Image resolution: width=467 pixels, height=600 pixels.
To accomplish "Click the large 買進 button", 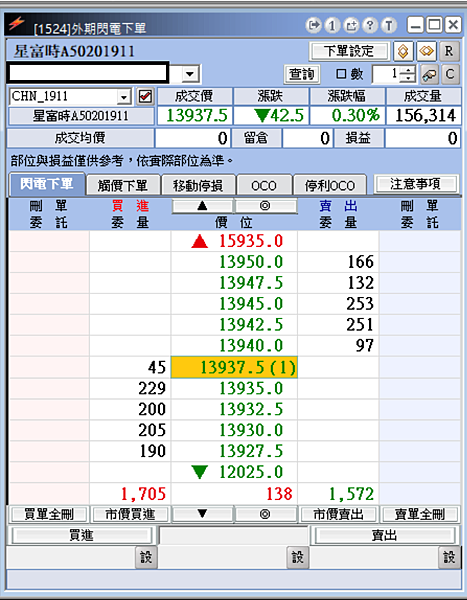I will [x=81, y=535].
